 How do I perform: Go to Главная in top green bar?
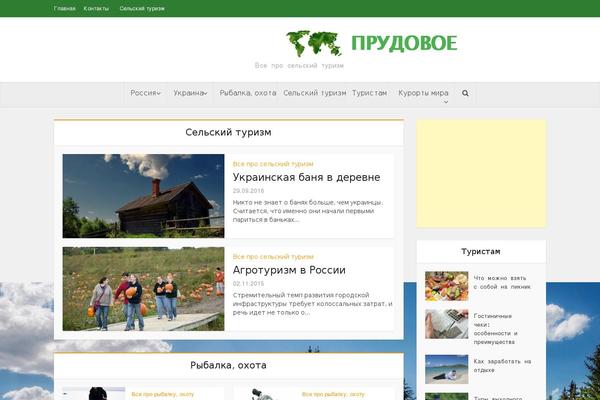click(64, 8)
